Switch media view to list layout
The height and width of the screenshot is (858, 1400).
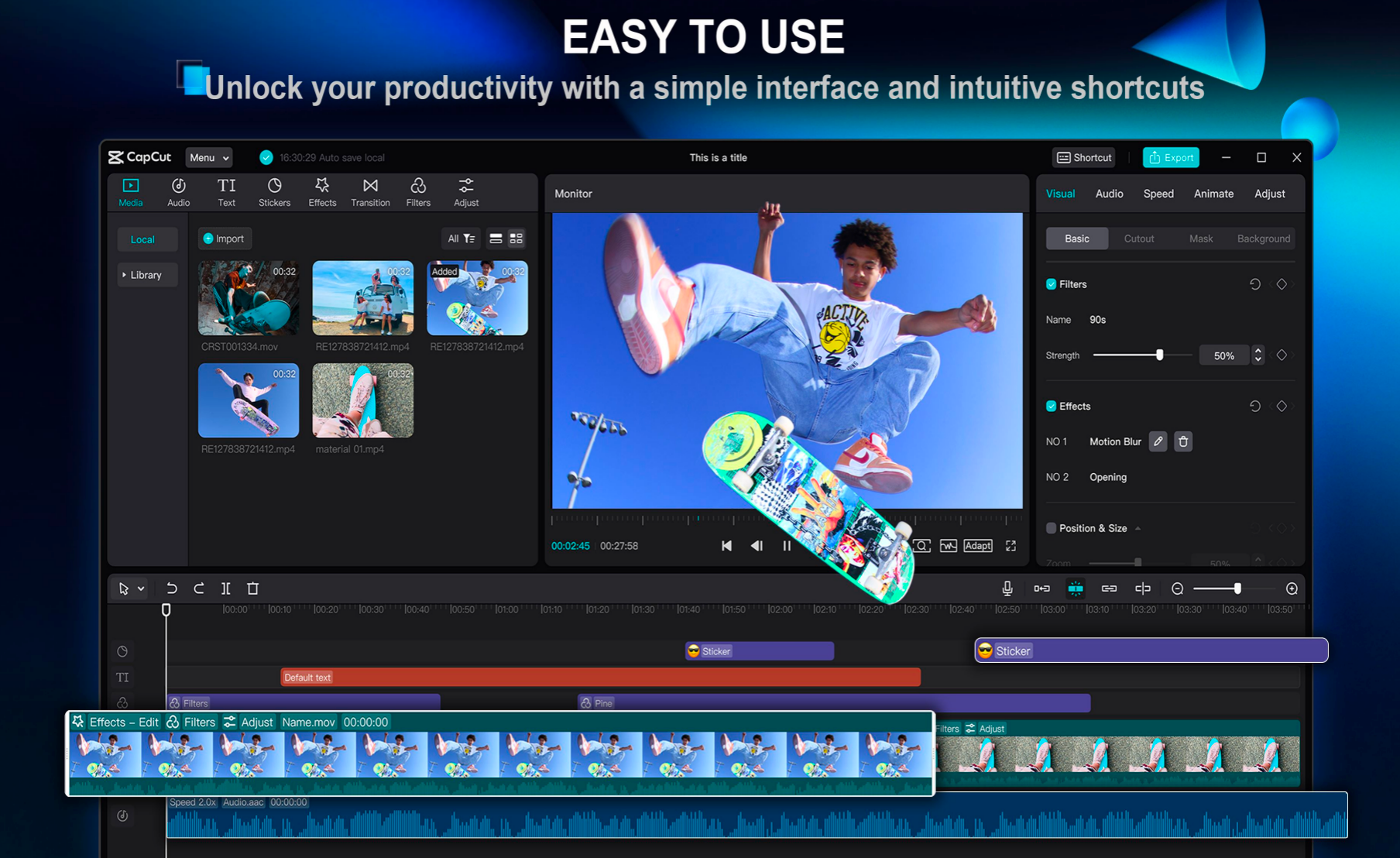[x=496, y=239]
